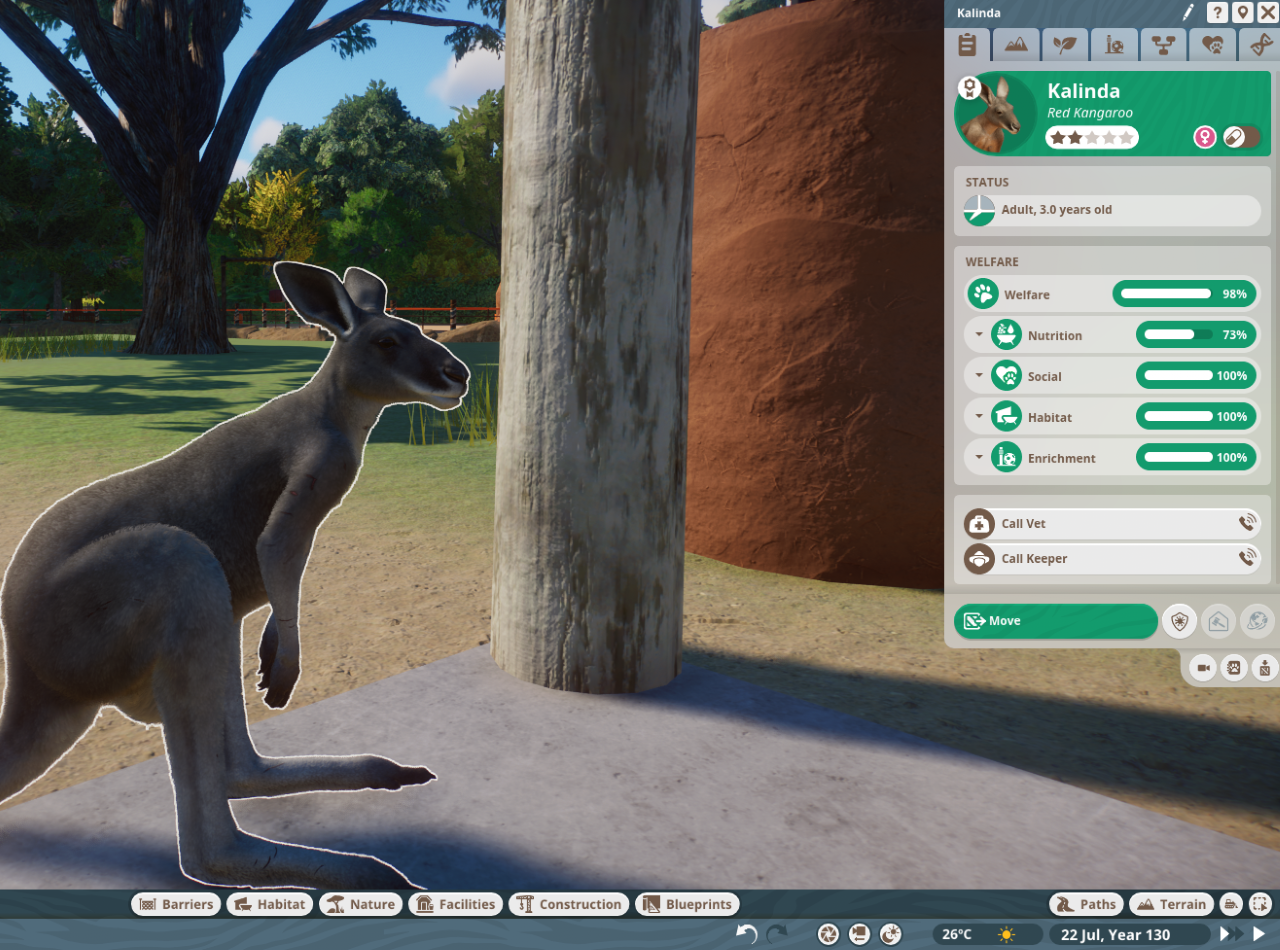Image resolution: width=1280 pixels, height=950 pixels.
Task: Switch to the terrain mountain tab
Action: click(x=1016, y=45)
